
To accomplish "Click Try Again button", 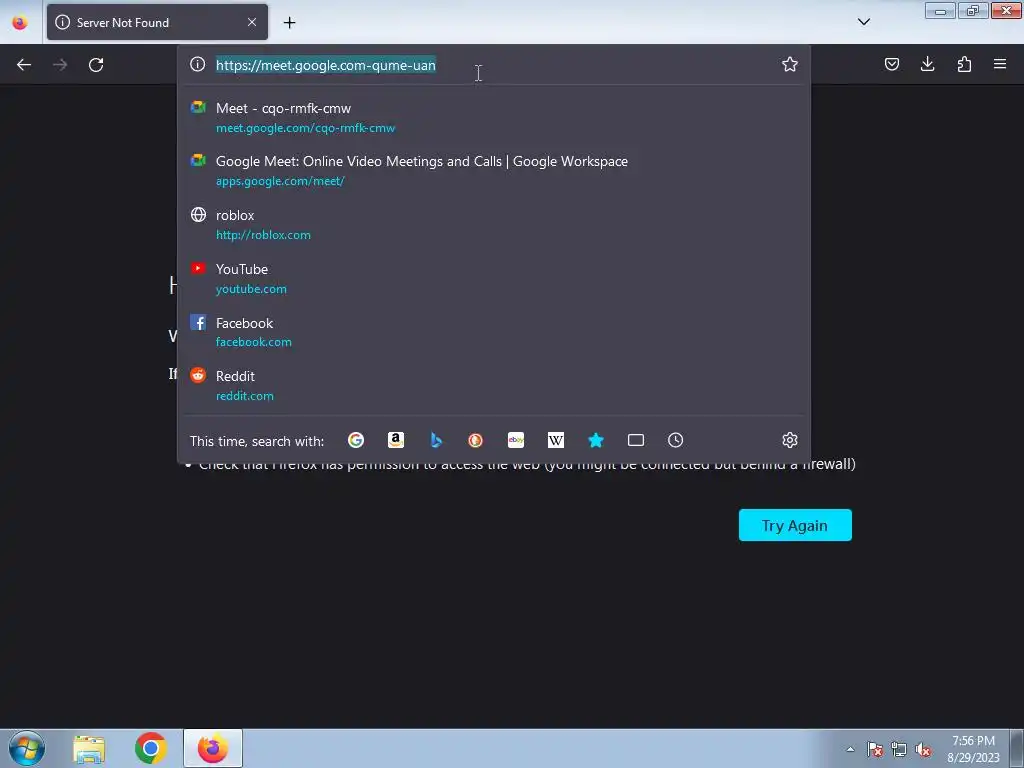I will [795, 525].
